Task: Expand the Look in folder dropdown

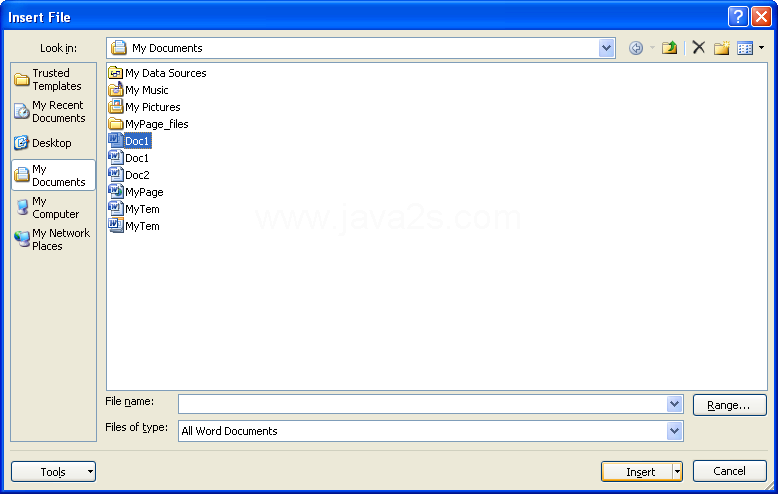Action: click(606, 48)
